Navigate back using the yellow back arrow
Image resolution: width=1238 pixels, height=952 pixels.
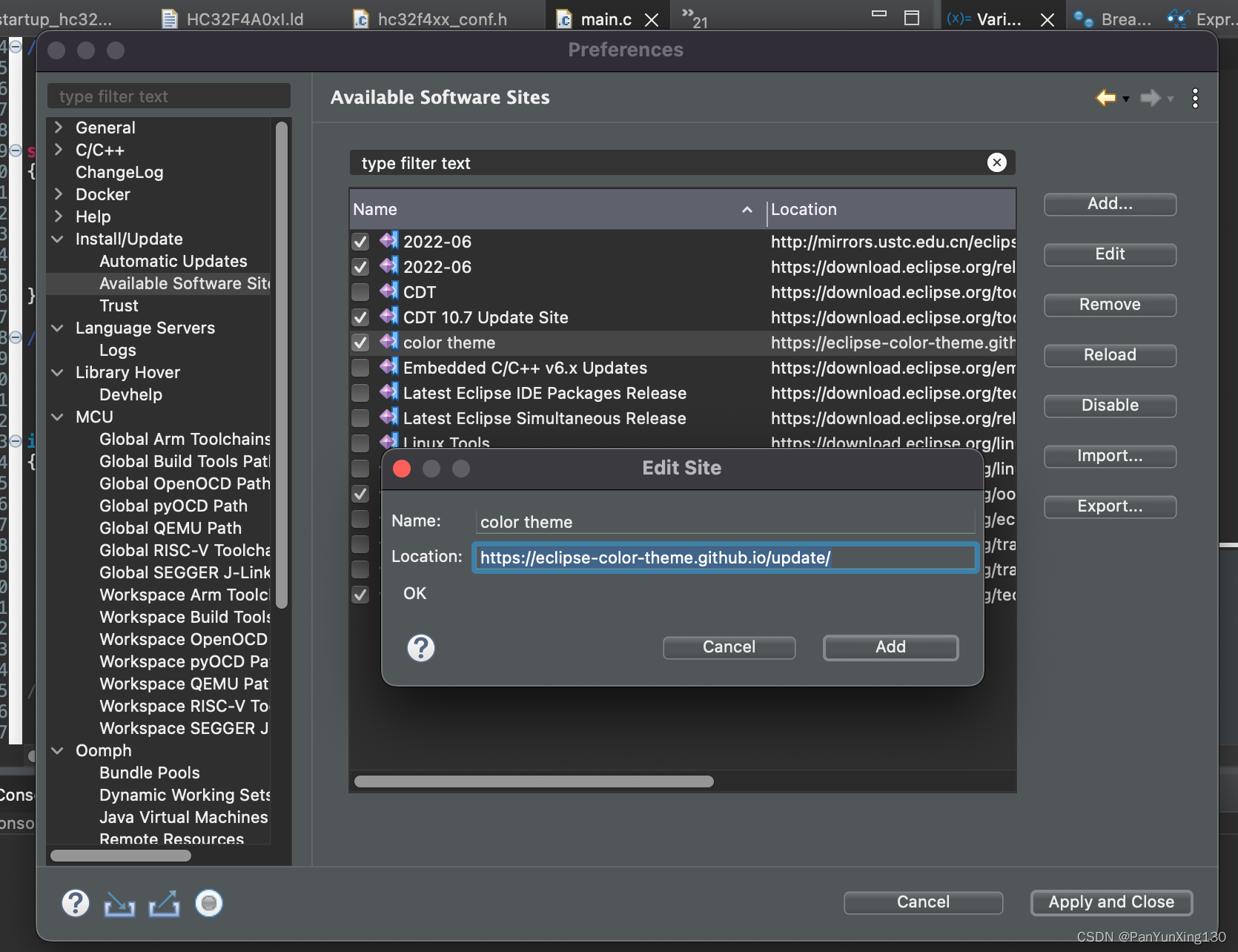tap(1105, 98)
